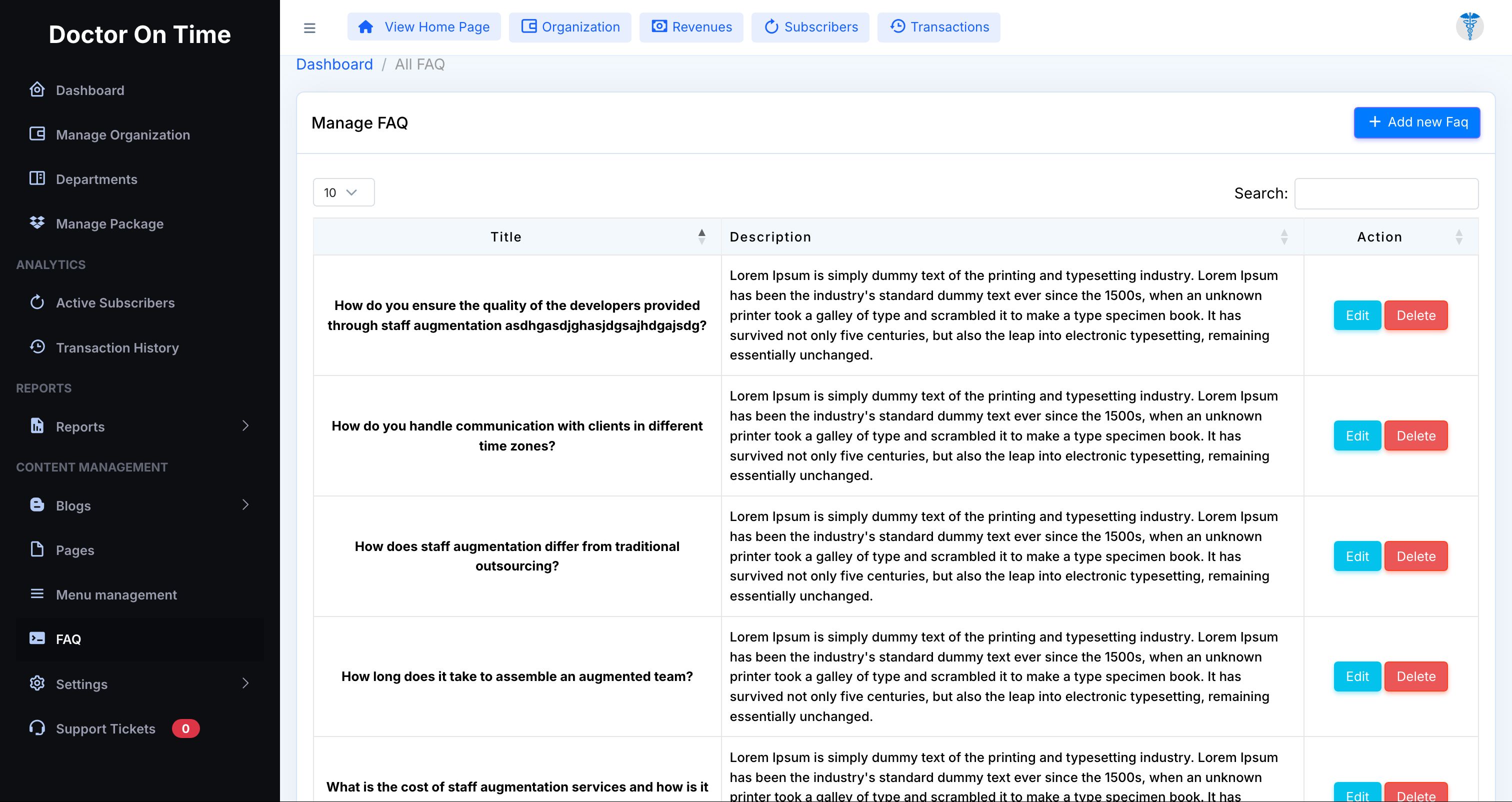
Task: Click the Support Tickets zero count badge
Action: tap(185, 728)
